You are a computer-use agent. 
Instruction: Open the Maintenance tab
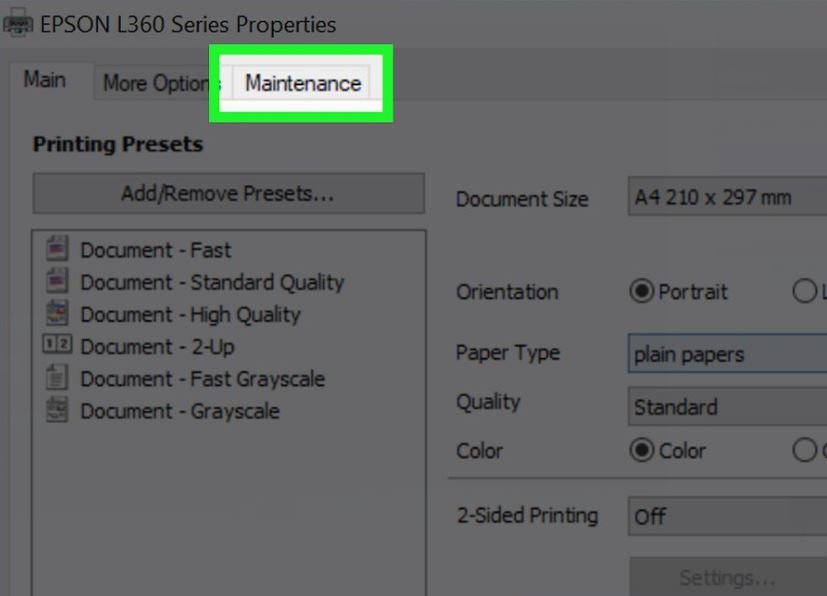point(303,83)
